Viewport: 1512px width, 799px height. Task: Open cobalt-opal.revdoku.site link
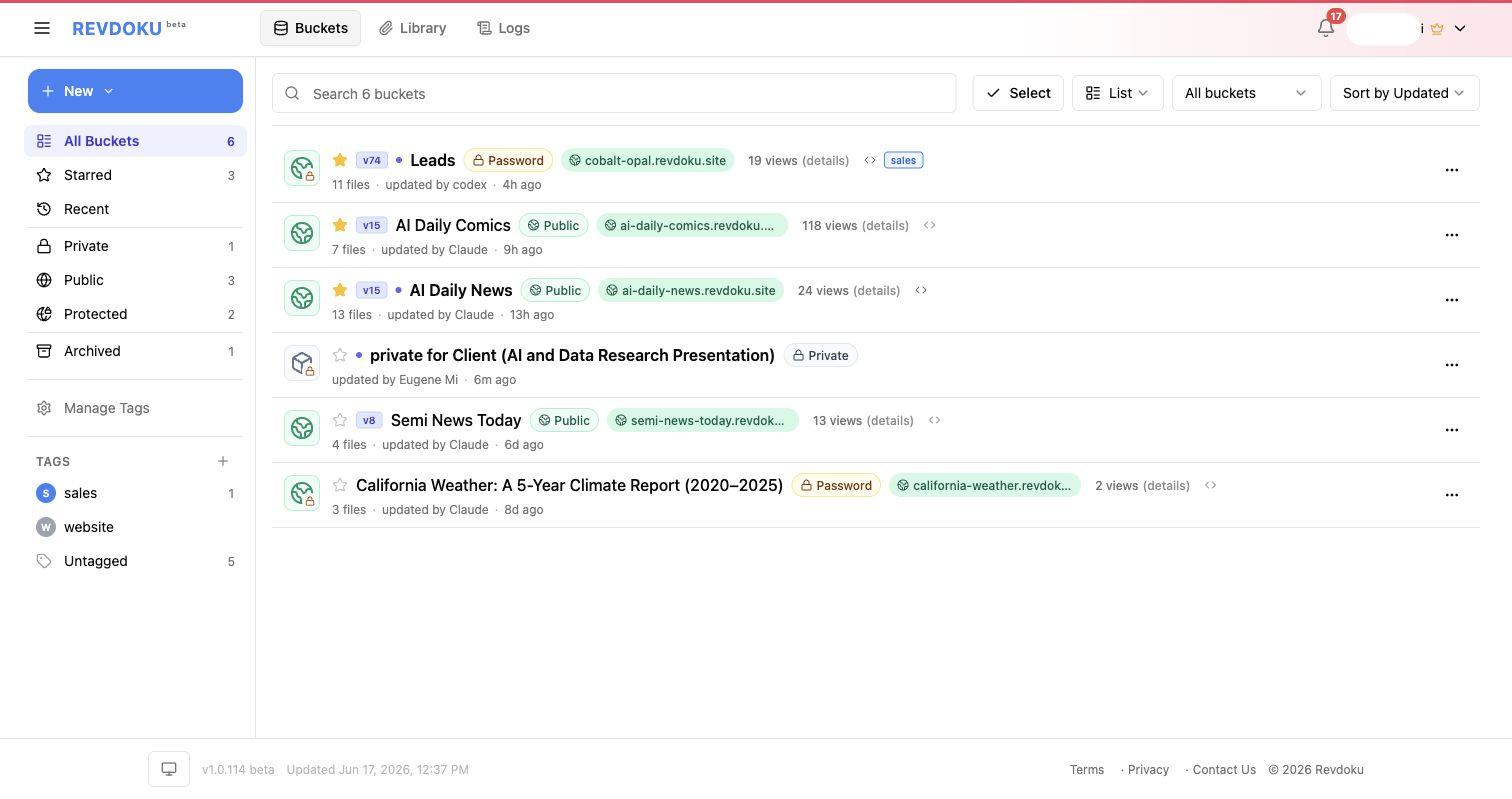[648, 160]
